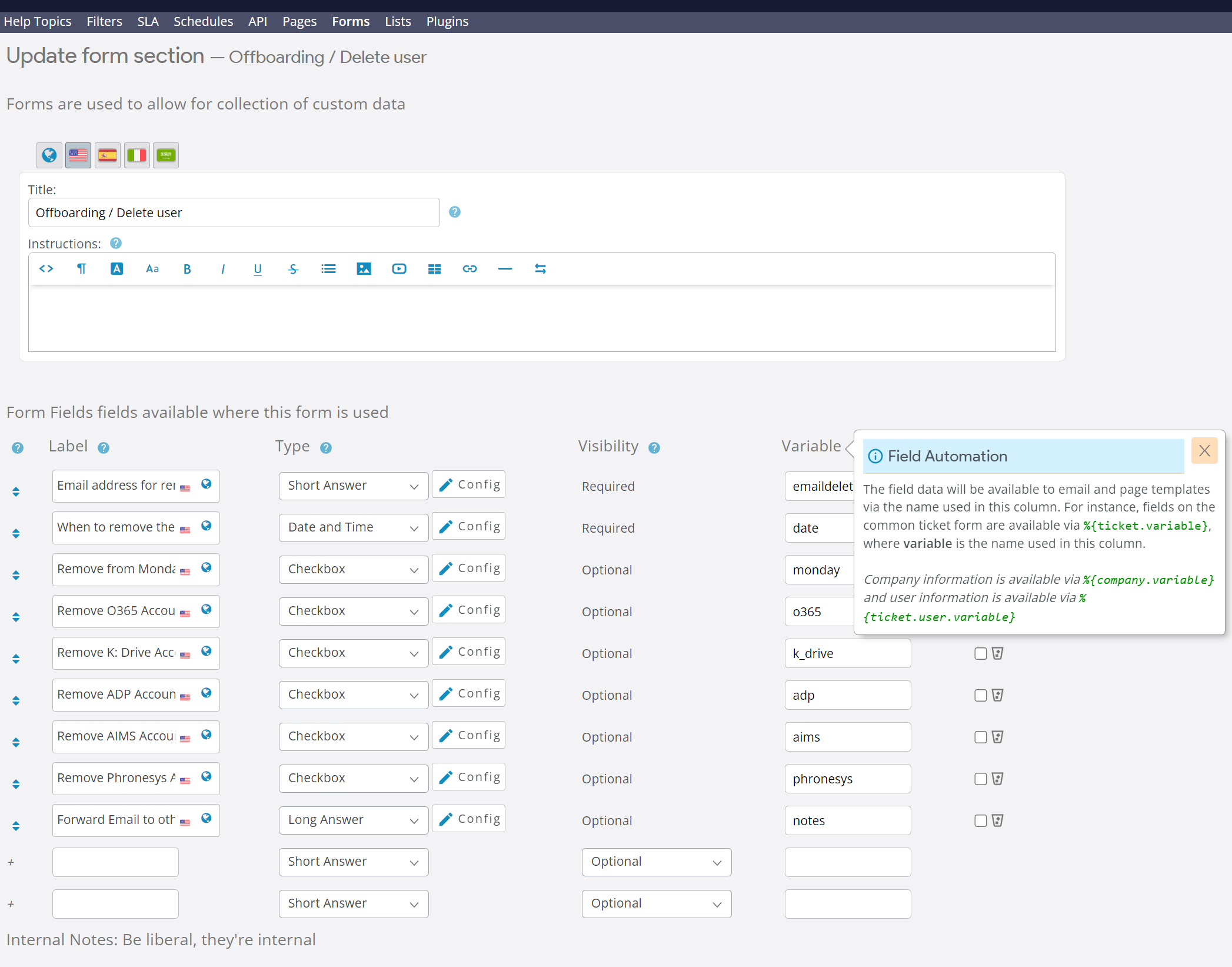
Task: Expand Long Answer type dropdown
Action: (x=353, y=820)
